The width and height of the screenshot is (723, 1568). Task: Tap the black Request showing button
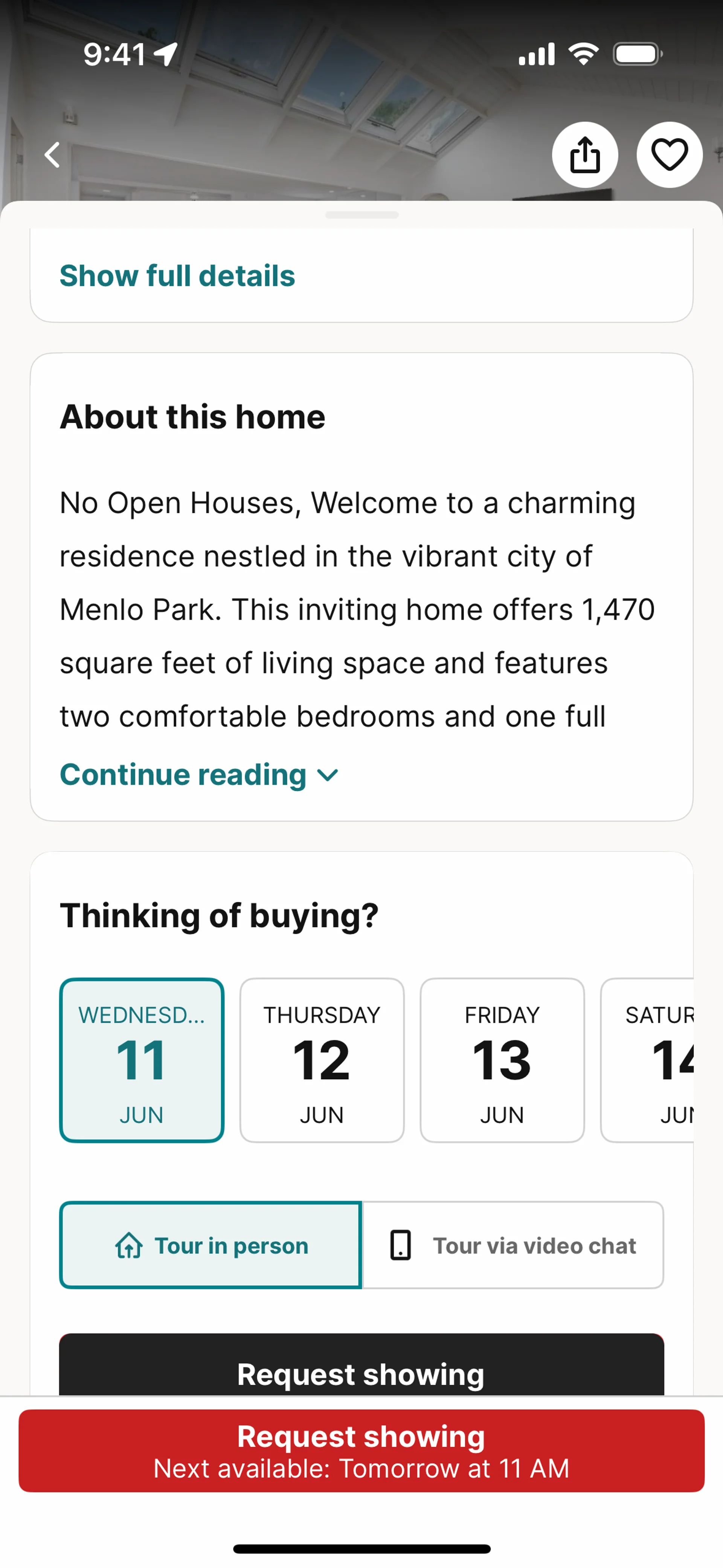pyautogui.click(x=361, y=1365)
